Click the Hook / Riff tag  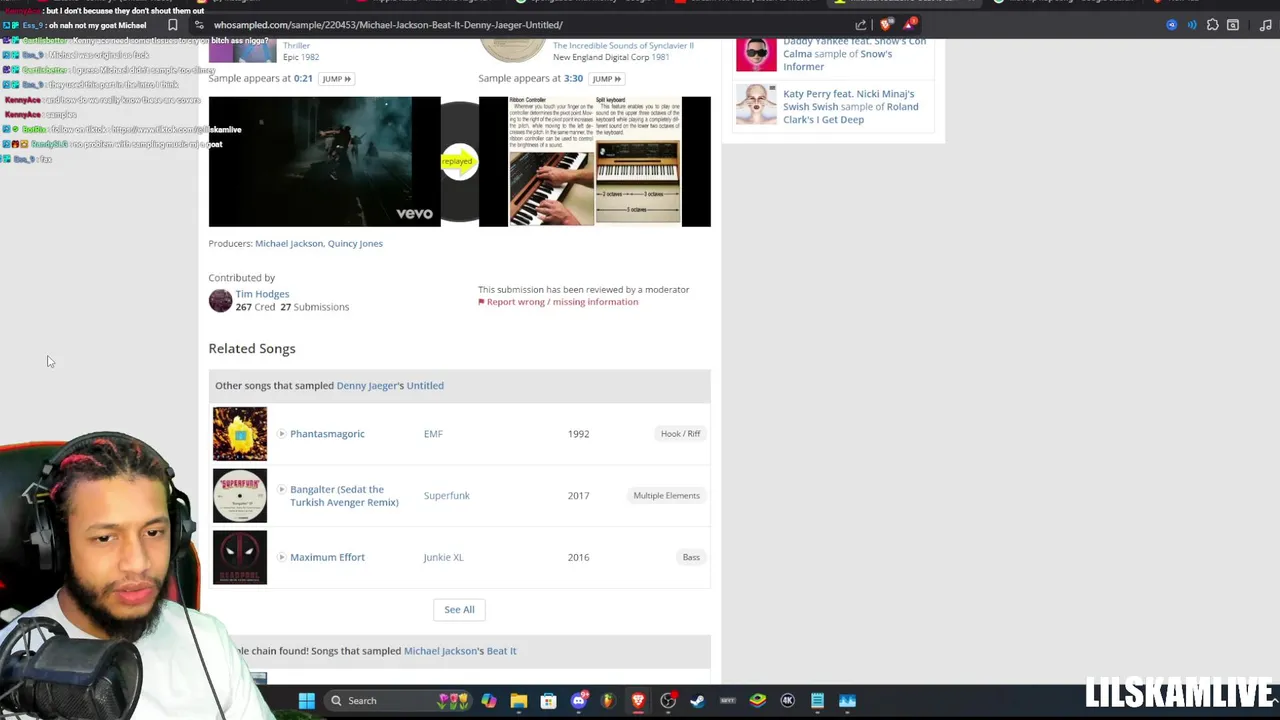coord(680,434)
